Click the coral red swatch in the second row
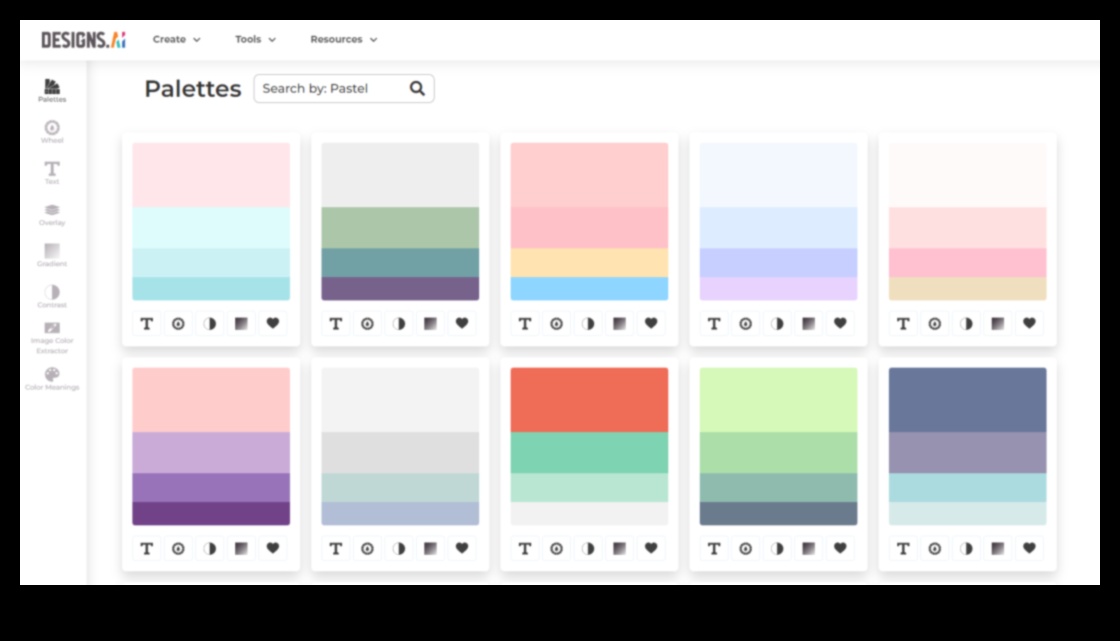 click(589, 399)
